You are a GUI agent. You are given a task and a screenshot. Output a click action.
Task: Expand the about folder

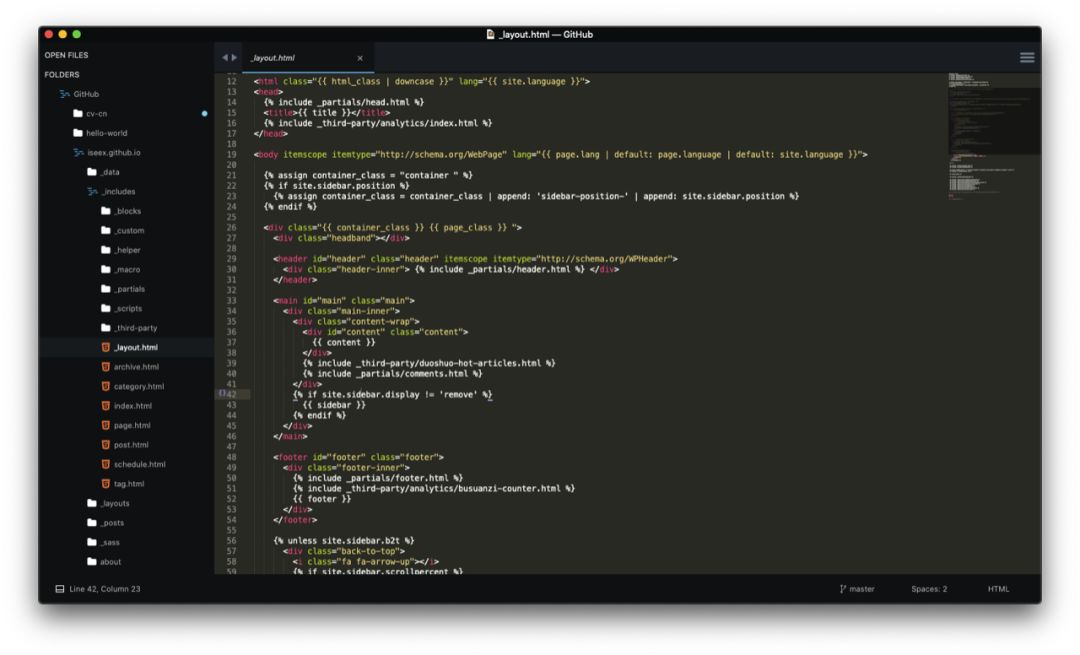tap(110, 562)
